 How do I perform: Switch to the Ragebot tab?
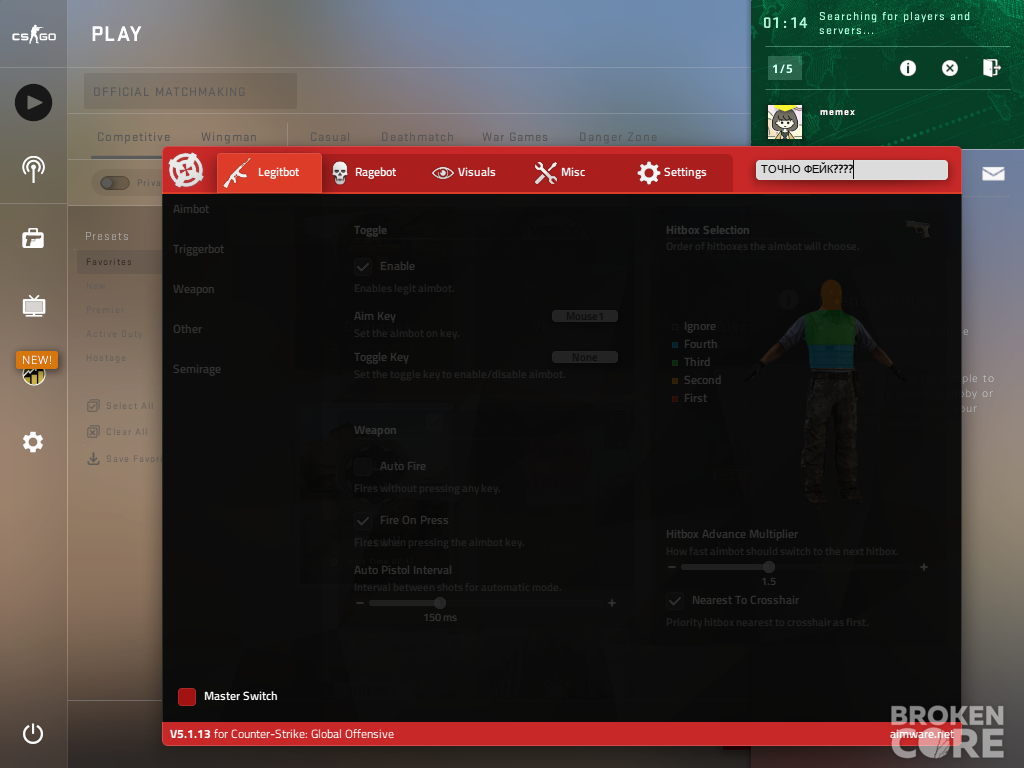[364, 172]
